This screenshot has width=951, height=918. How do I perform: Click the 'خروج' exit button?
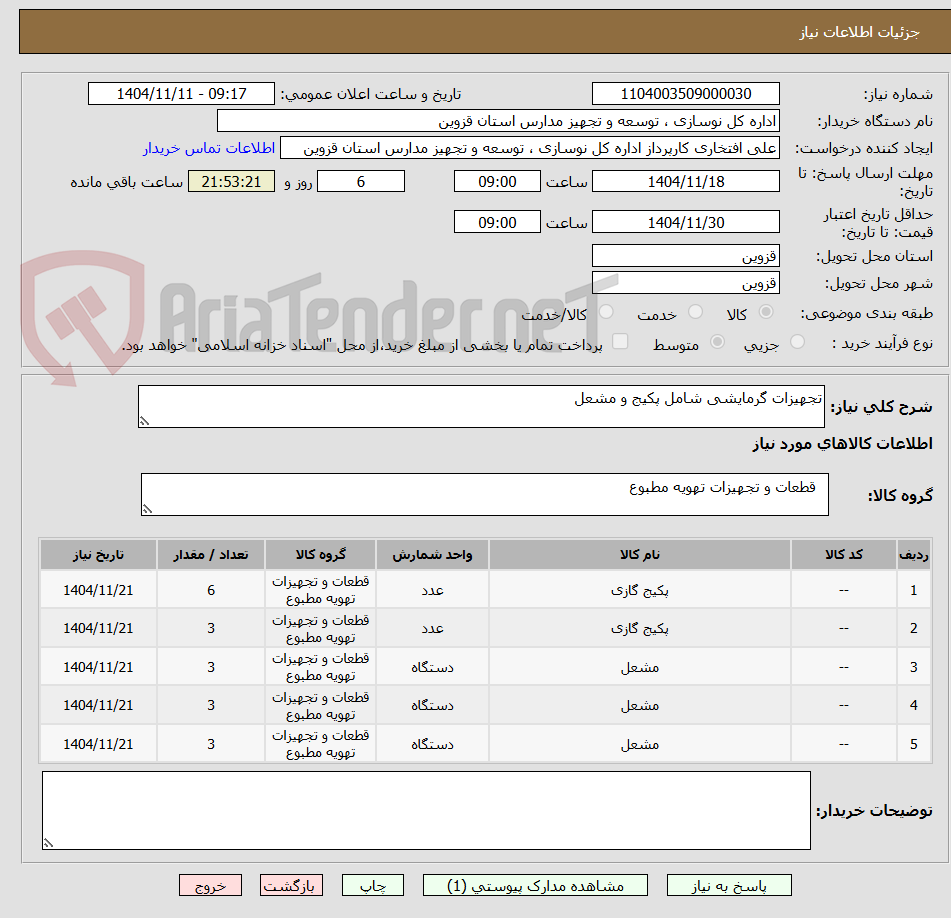coord(210,885)
